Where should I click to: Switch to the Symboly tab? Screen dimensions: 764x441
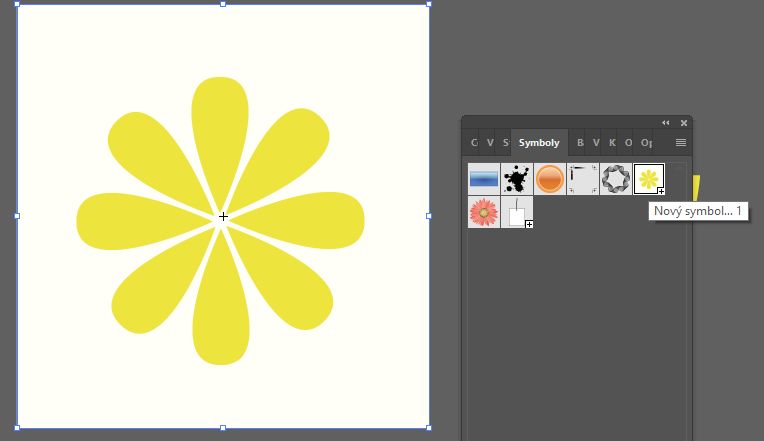(539, 143)
